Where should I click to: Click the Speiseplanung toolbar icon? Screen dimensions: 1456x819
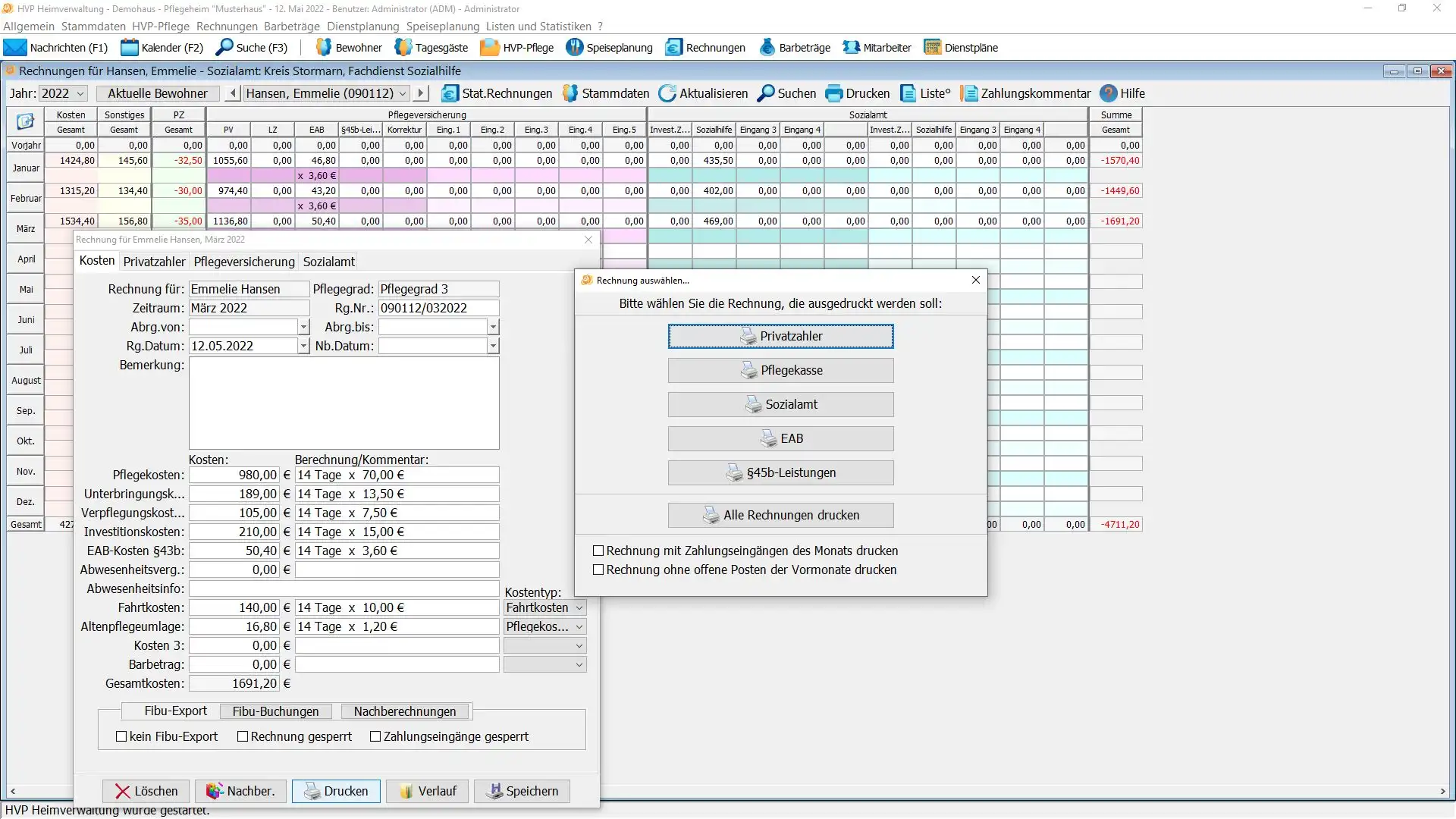[574, 48]
